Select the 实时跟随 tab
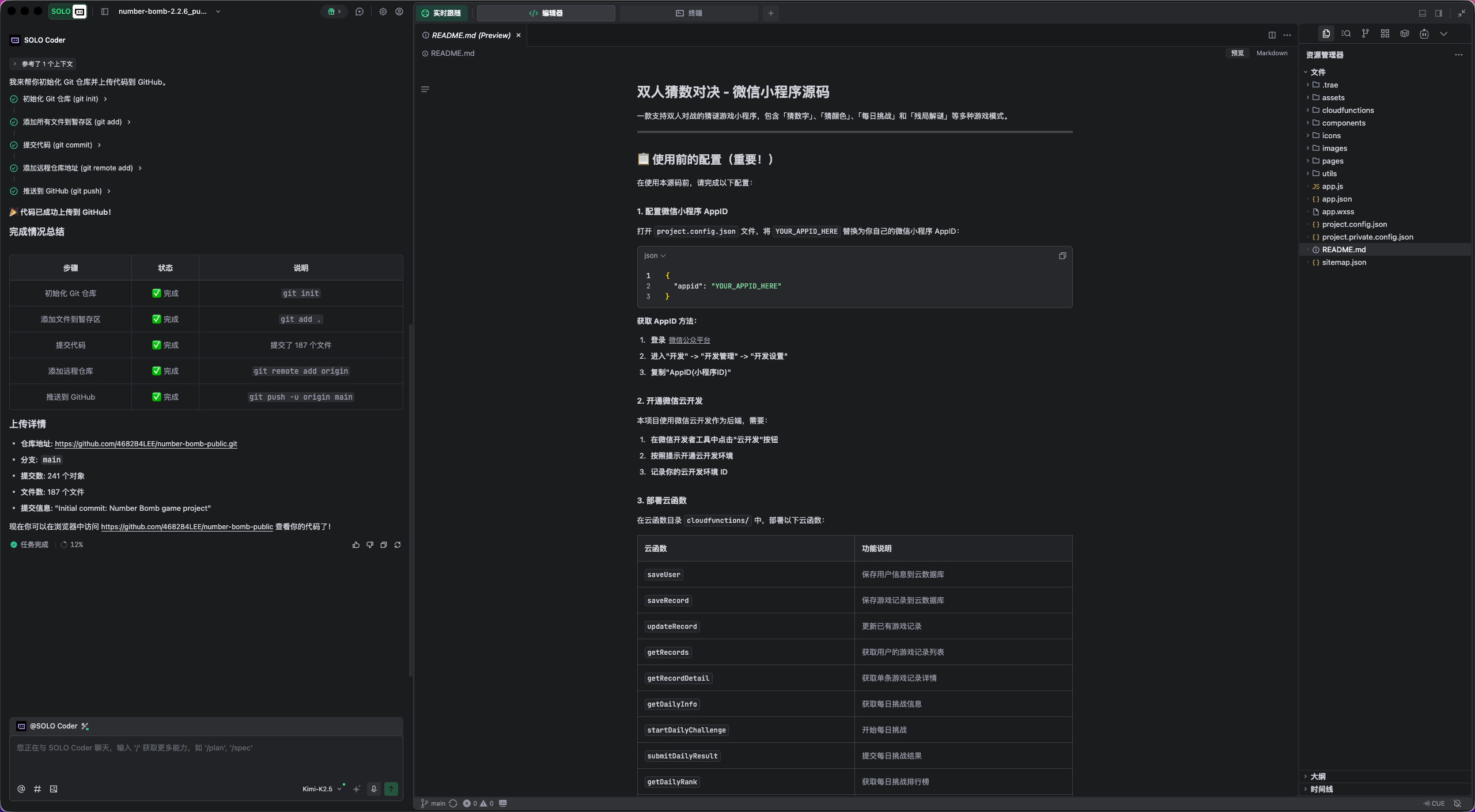 tap(441, 13)
